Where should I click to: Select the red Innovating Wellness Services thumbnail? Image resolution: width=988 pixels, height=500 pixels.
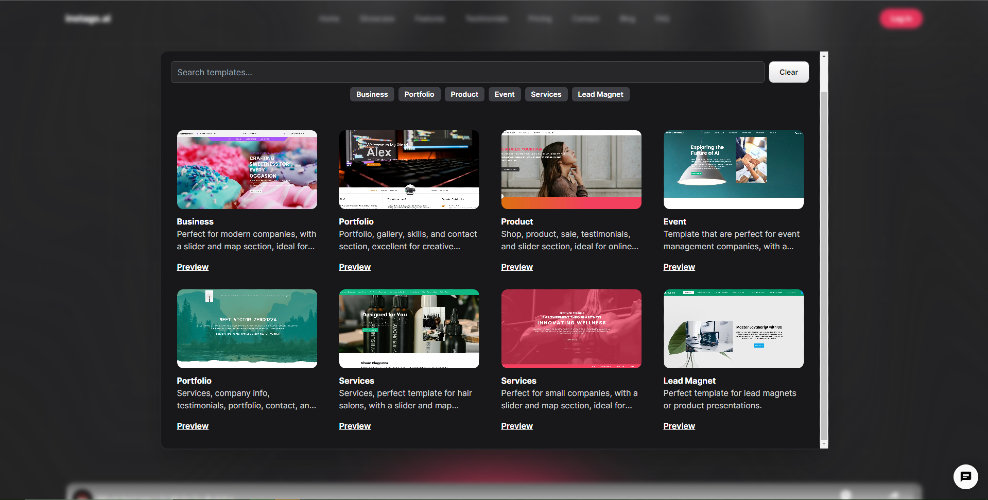coord(571,328)
